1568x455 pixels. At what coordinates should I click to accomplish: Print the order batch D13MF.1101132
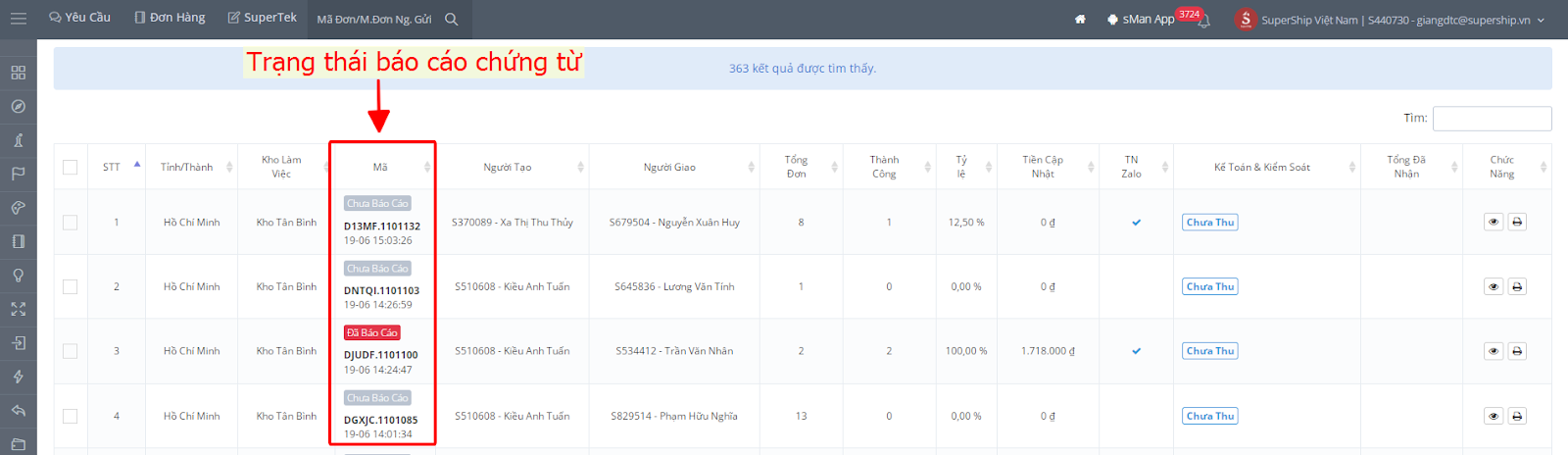click(1517, 222)
